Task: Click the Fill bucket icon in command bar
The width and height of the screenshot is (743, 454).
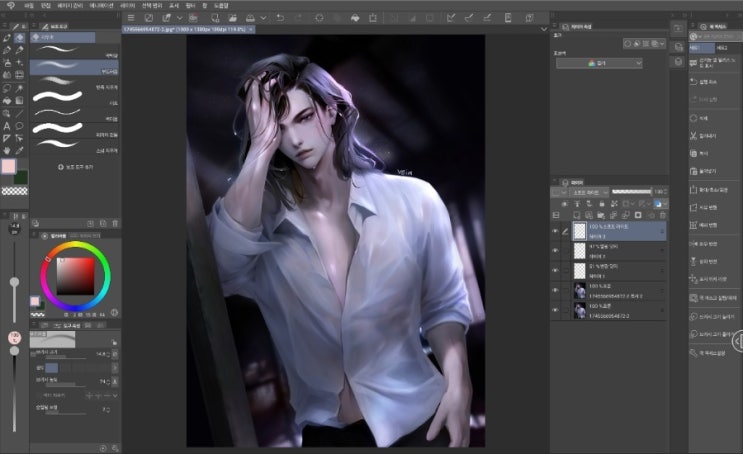Action: pyautogui.click(x=355, y=18)
